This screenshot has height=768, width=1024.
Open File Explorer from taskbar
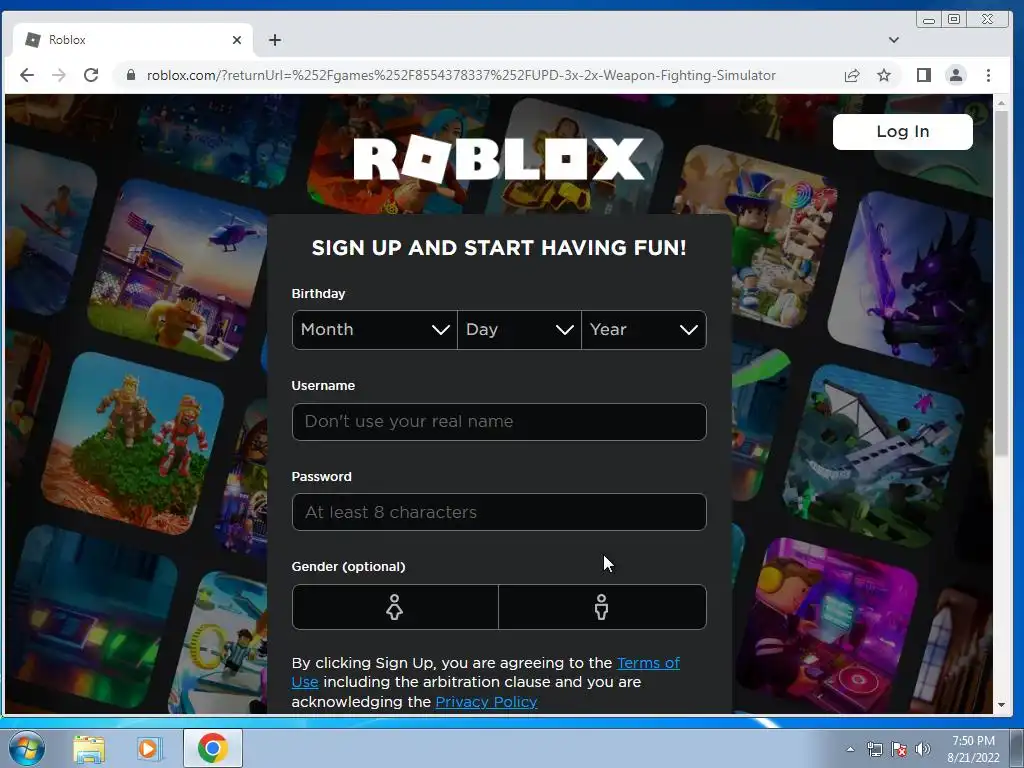(x=89, y=748)
